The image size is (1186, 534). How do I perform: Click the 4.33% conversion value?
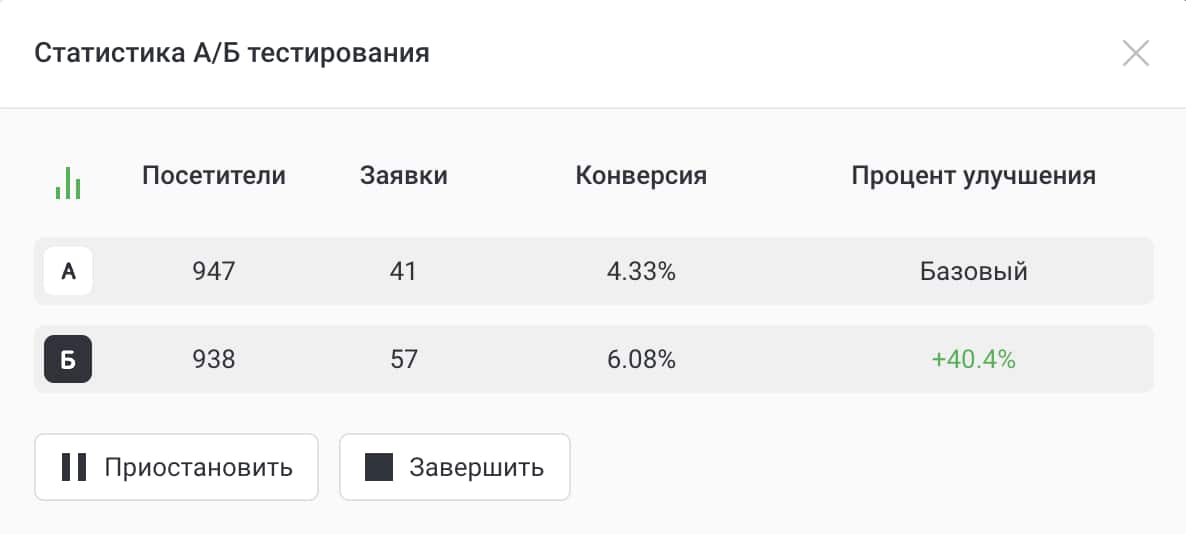[641, 271]
